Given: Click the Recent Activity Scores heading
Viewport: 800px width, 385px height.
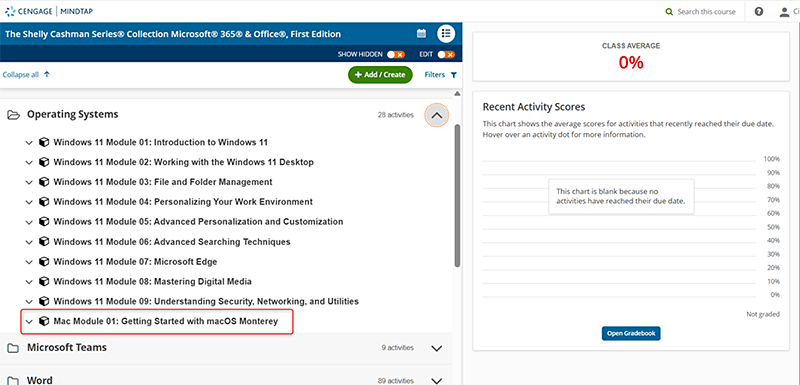Looking at the screenshot, I should tap(534, 107).
